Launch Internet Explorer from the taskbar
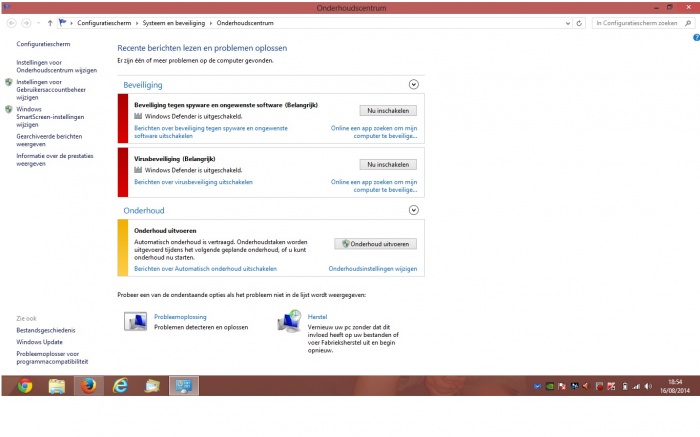This screenshot has width=700, height=437. [120, 386]
